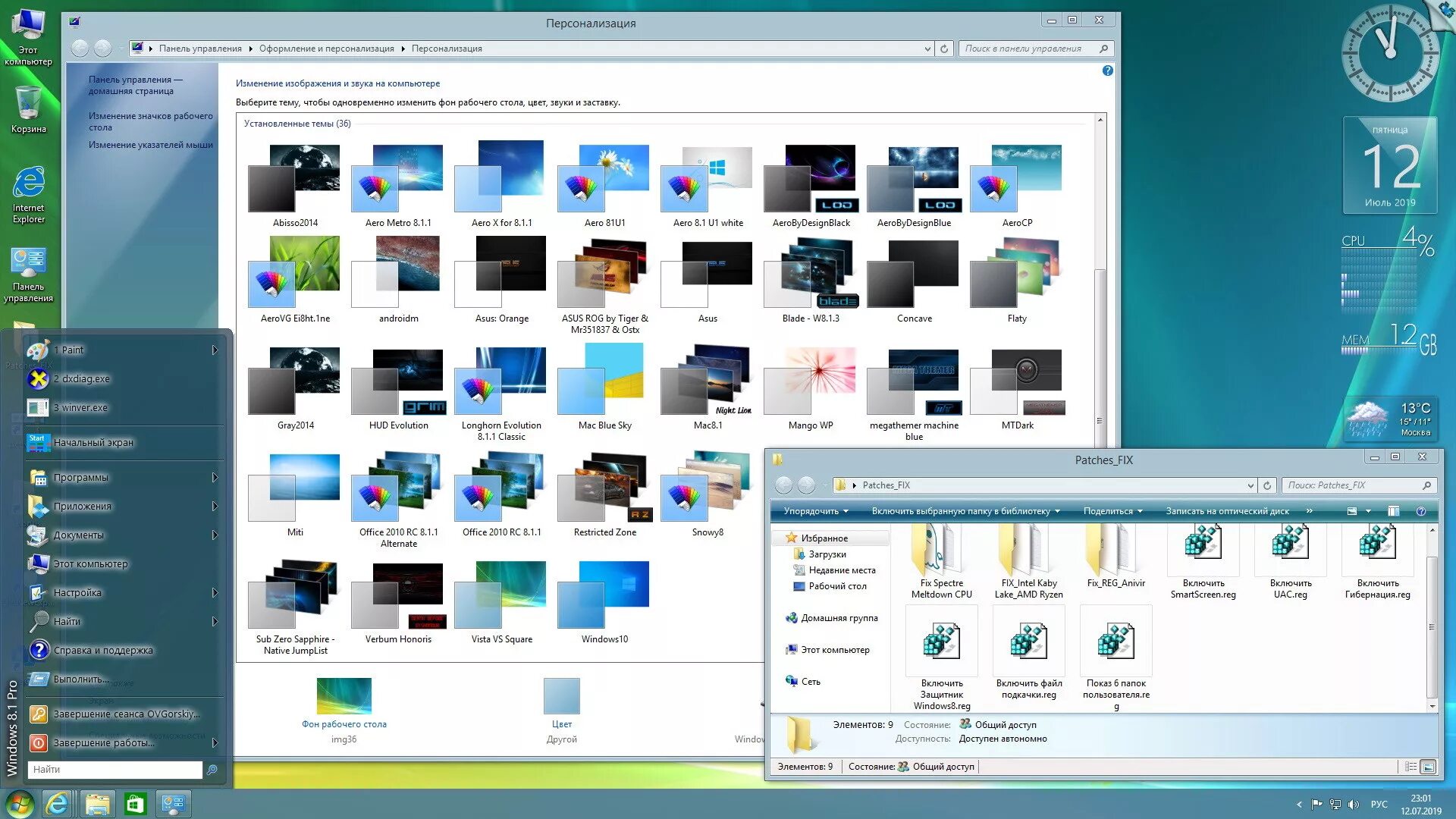
Task: Open Internet Explorer from the taskbar
Action: 58,804
